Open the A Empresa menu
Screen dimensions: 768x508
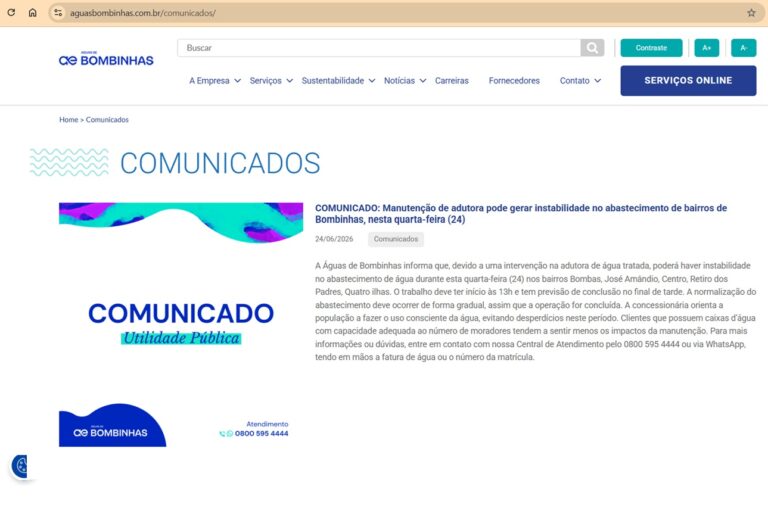click(x=209, y=81)
